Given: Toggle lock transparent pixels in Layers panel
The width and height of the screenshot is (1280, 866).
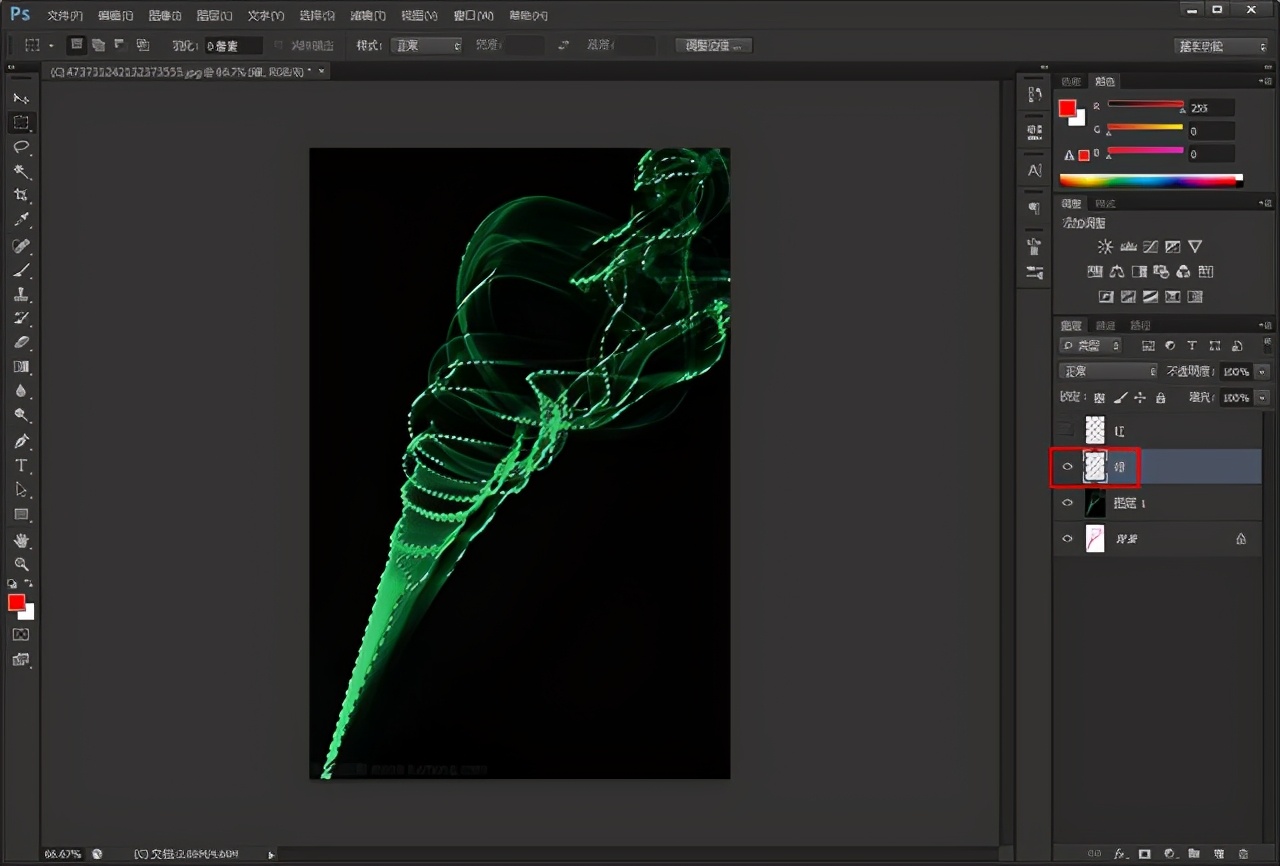Looking at the screenshot, I should point(1100,397).
